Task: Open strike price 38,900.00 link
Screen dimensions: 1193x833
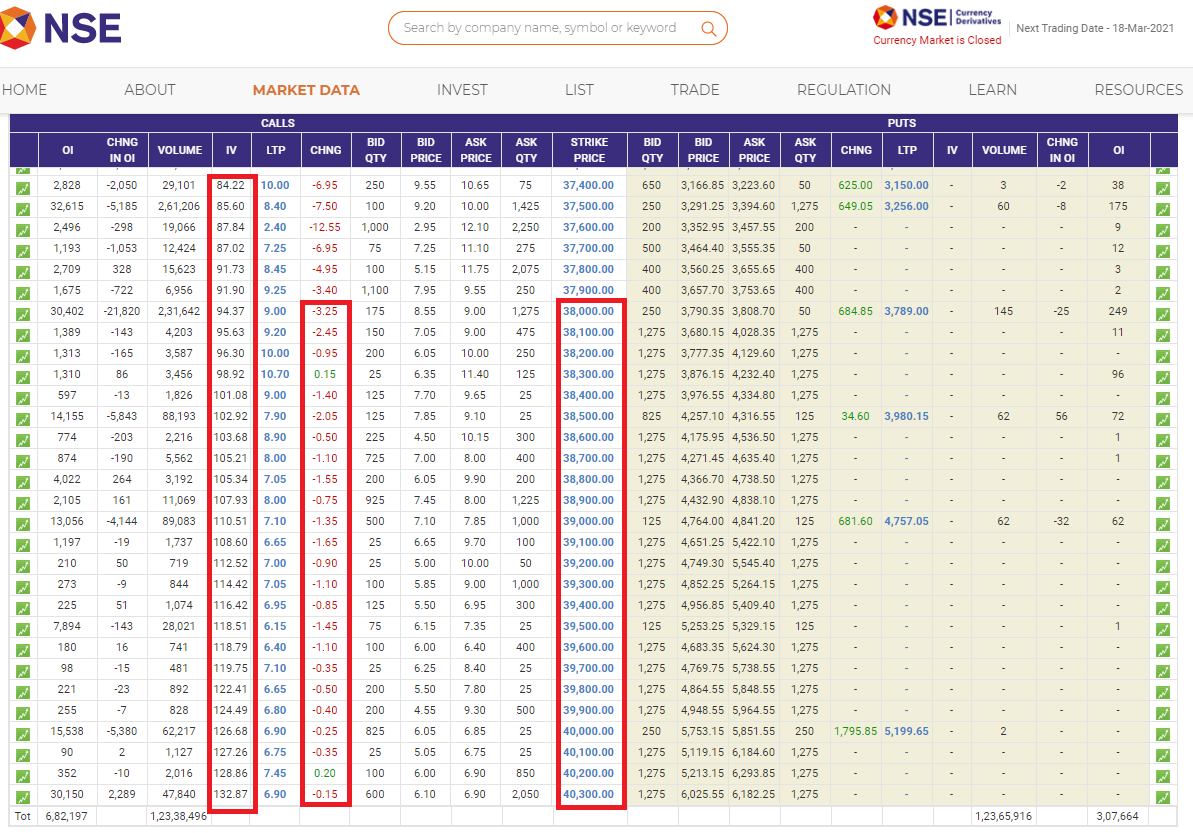Action: (x=588, y=501)
